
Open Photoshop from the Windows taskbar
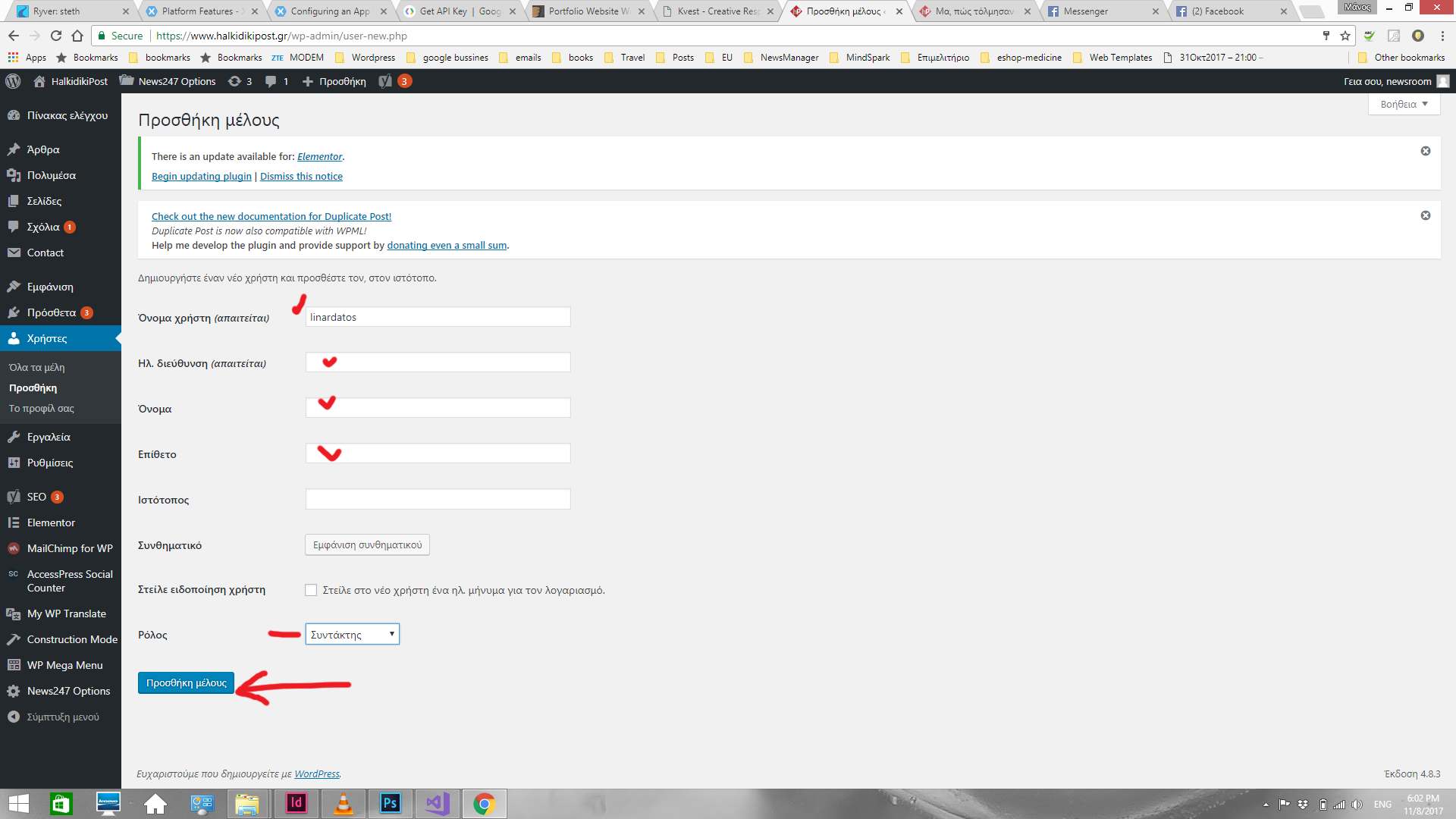click(x=390, y=803)
